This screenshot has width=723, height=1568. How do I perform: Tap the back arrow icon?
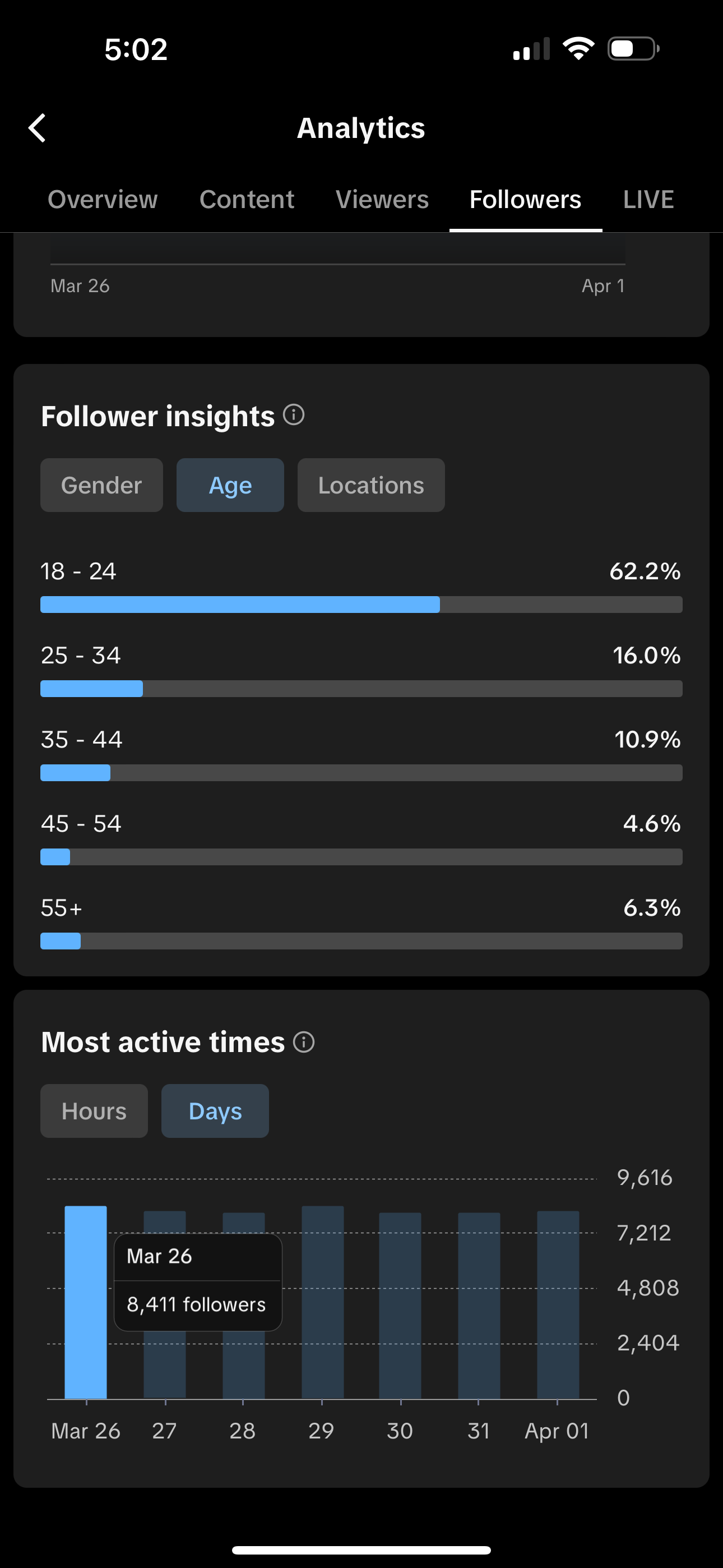pos(38,128)
